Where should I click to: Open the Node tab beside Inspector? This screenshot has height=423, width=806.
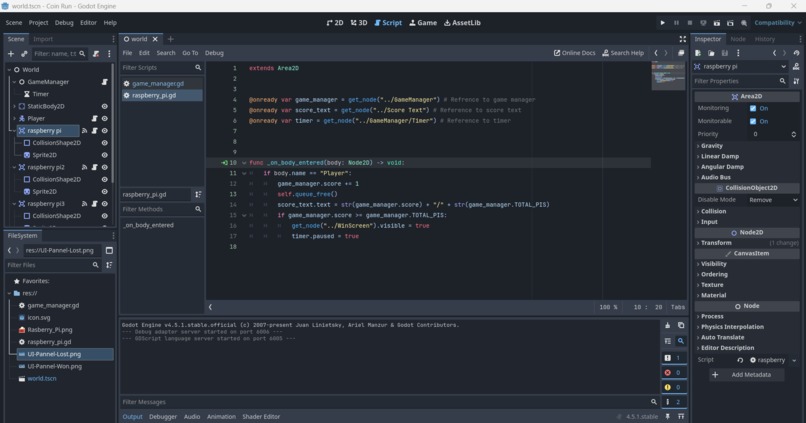pyautogui.click(x=738, y=39)
